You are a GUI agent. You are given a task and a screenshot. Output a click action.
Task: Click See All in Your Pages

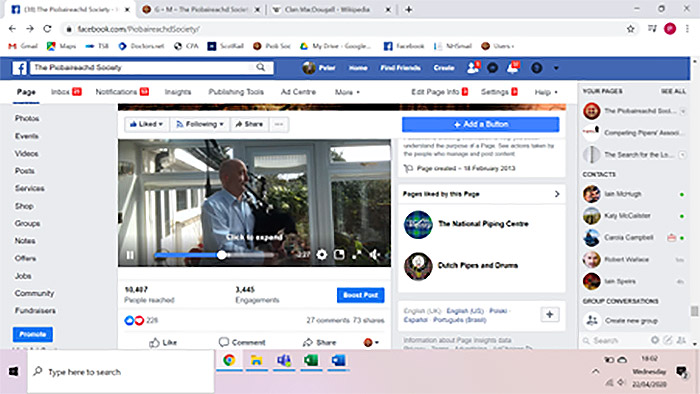coord(673,91)
